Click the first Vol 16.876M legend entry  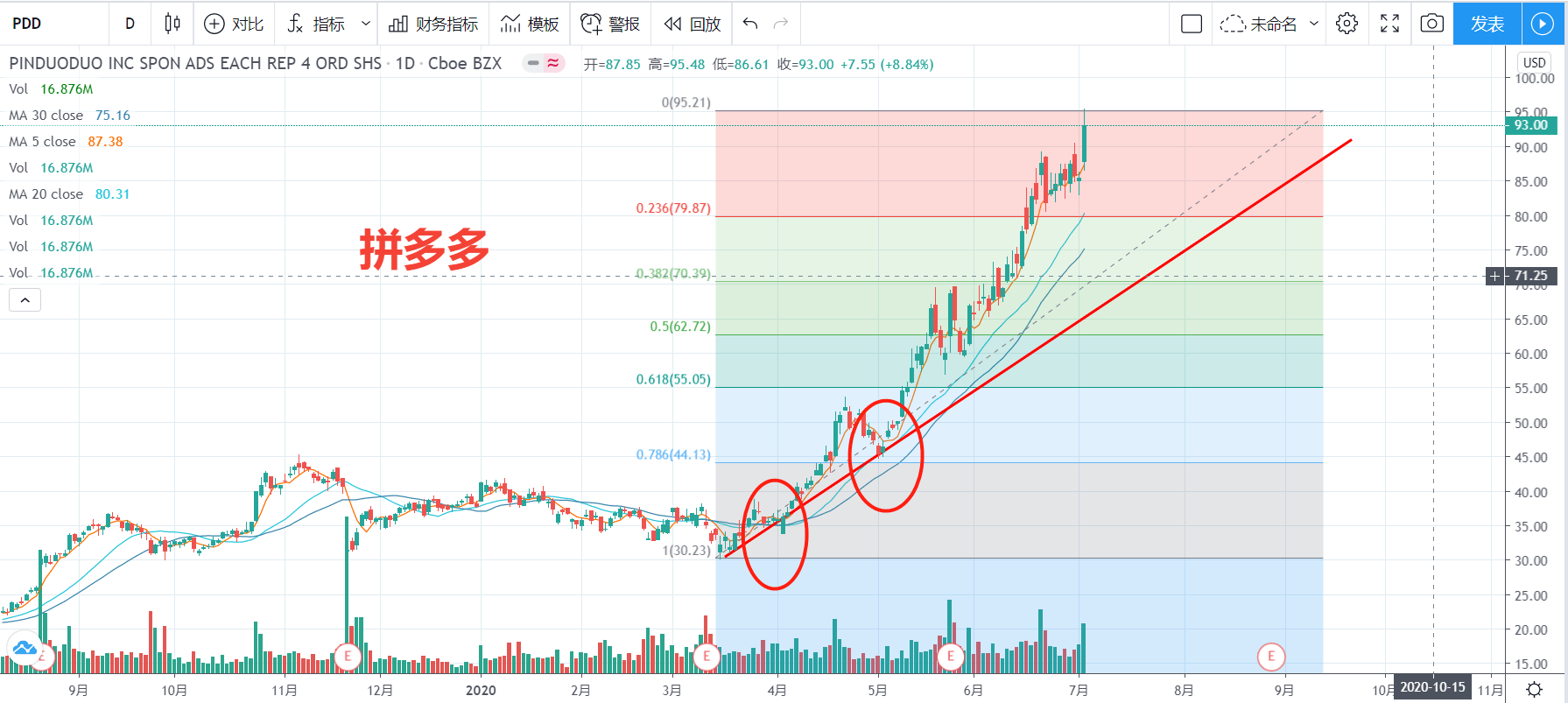click(x=51, y=89)
